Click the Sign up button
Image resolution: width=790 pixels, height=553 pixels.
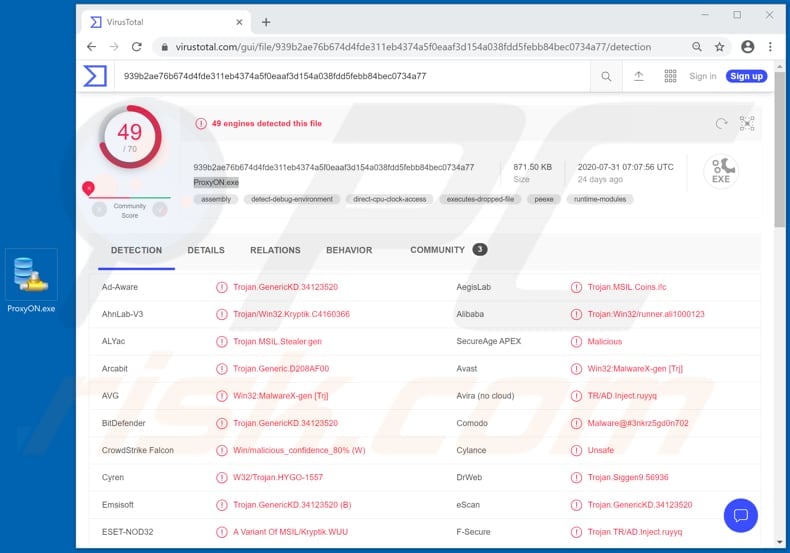(746, 76)
